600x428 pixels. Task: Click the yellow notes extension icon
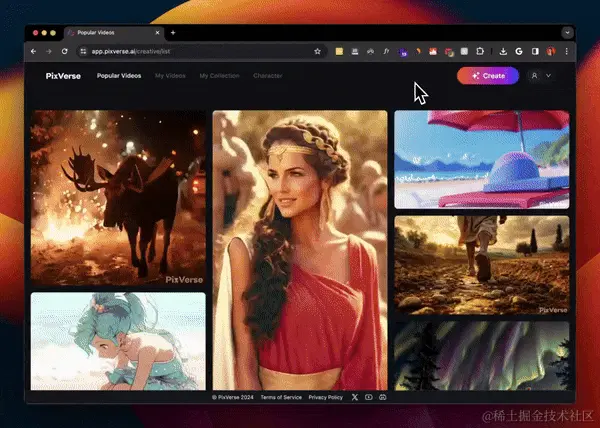pyautogui.click(x=339, y=51)
